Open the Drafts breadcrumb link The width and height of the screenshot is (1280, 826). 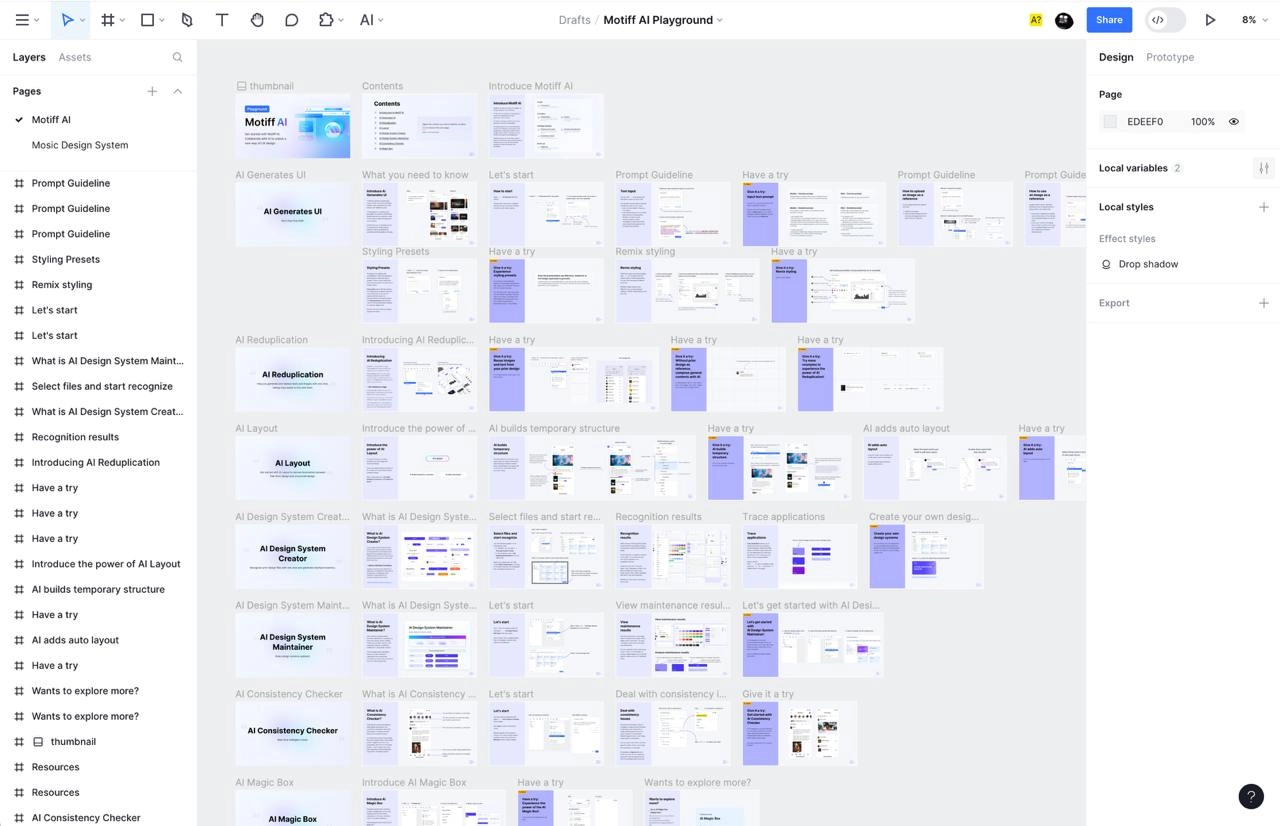574,20
